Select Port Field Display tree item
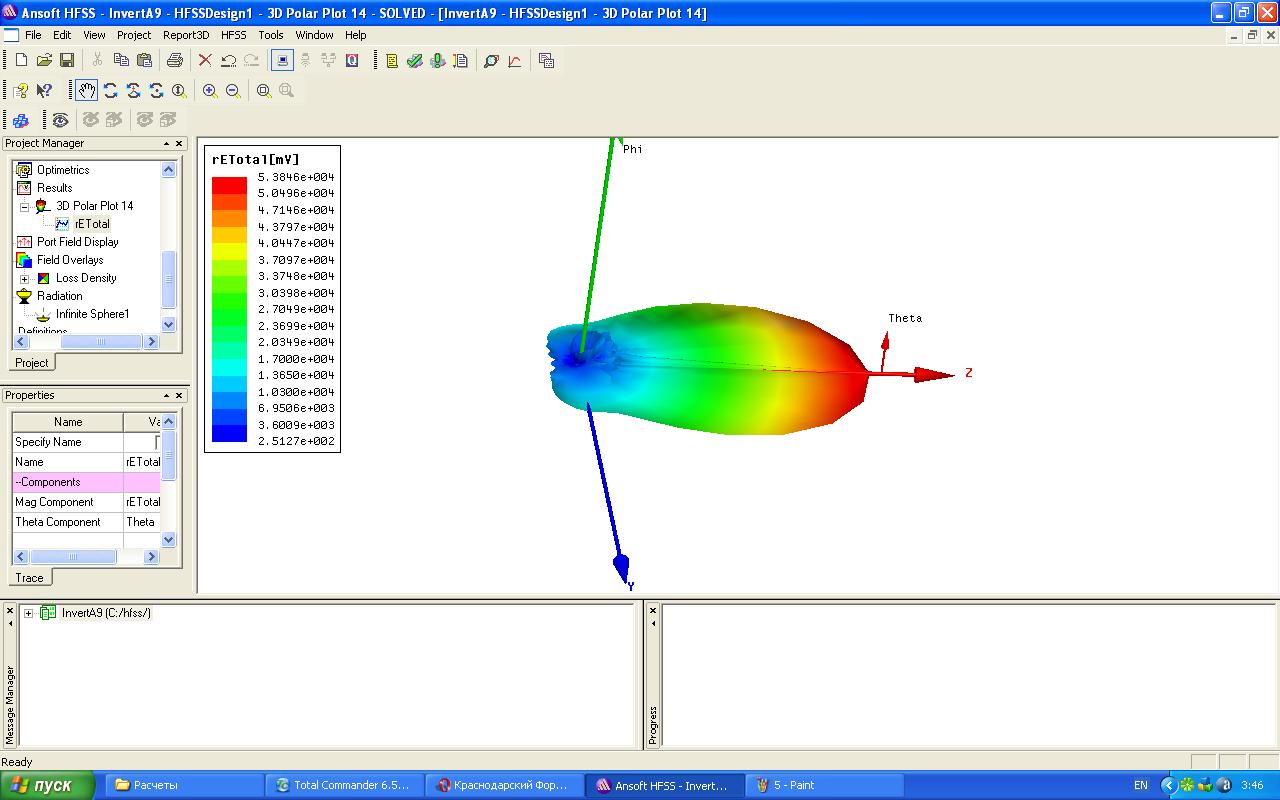Viewport: 1280px width, 800px height. [77, 242]
